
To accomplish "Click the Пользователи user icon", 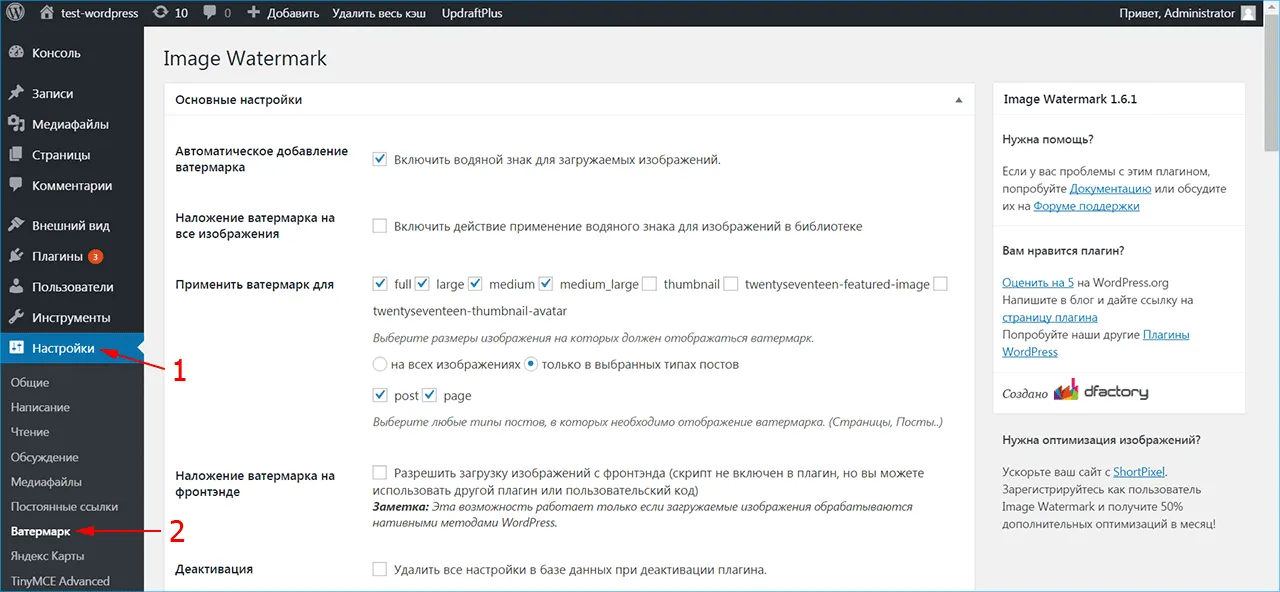I will point(16,287).
